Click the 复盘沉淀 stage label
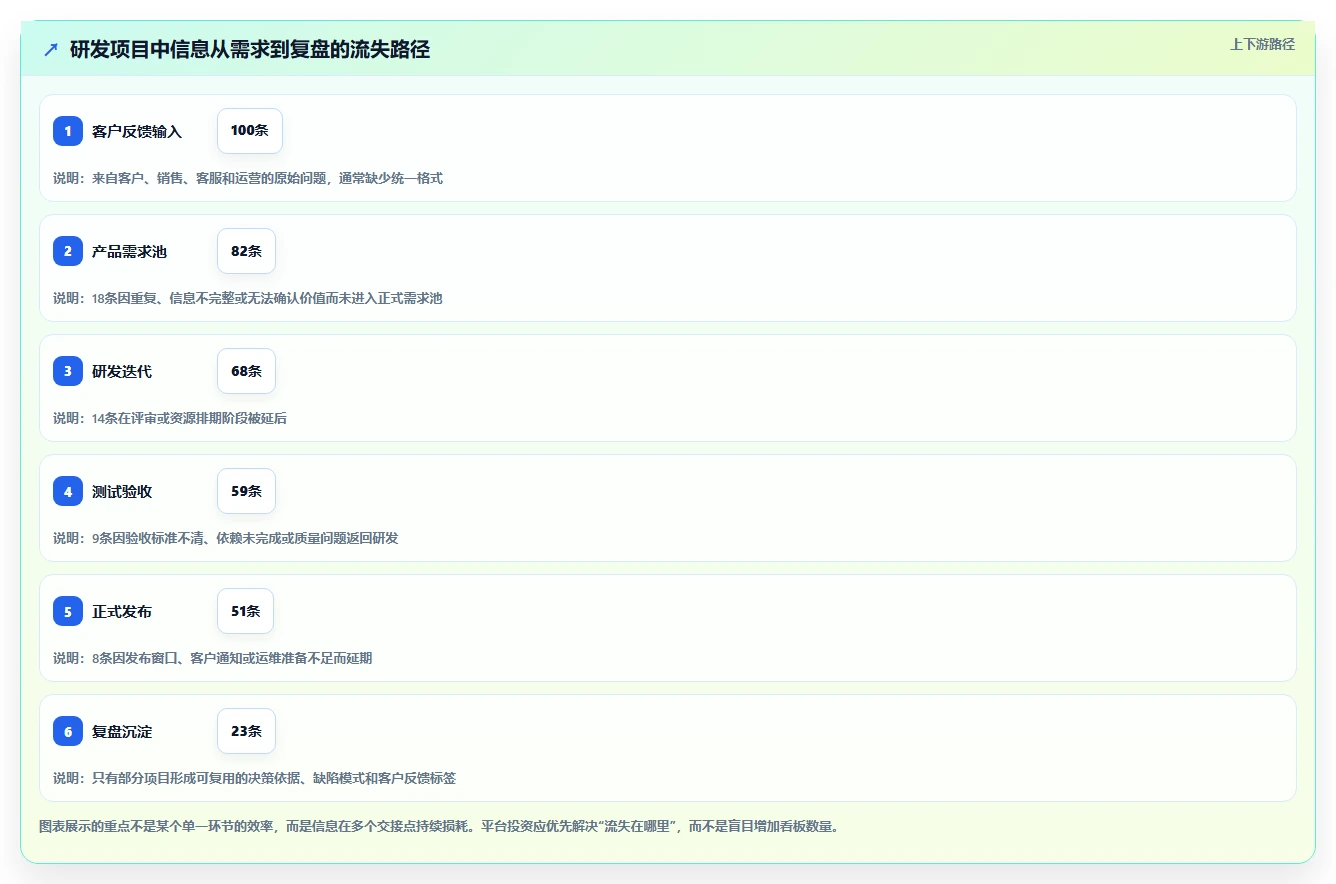The height and width of the screenshot is (884, 1336). coord(122,731)
